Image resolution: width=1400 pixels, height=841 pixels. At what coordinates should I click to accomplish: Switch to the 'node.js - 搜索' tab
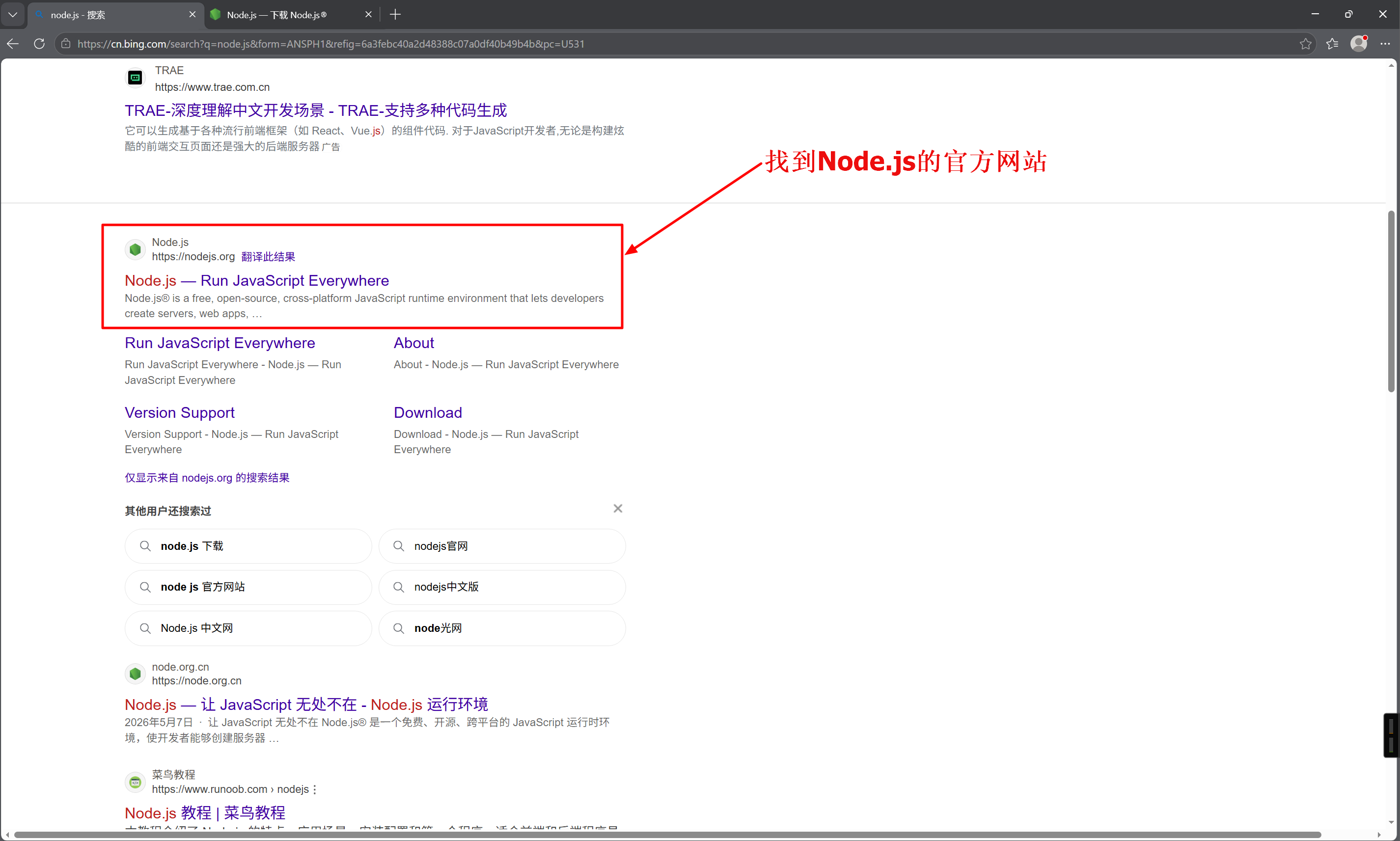click(115, 15)
